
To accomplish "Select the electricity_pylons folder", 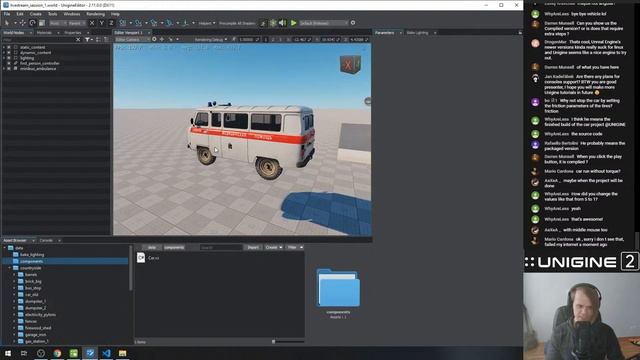I will (40, 315).
